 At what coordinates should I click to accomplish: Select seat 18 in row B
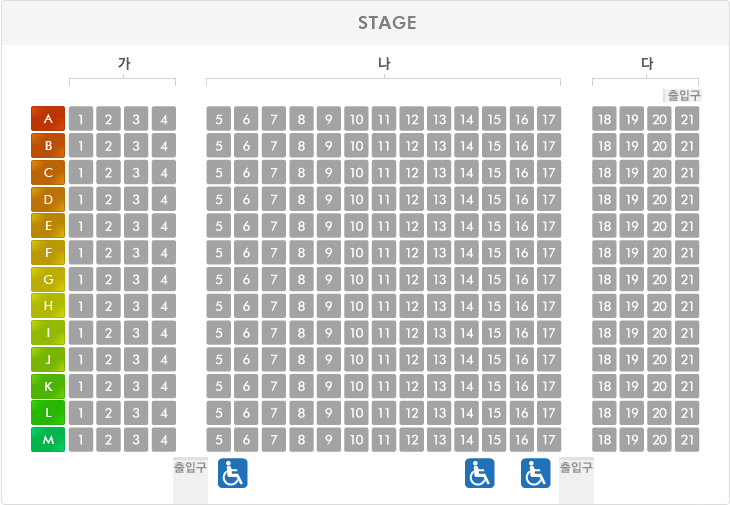(604, 146)
